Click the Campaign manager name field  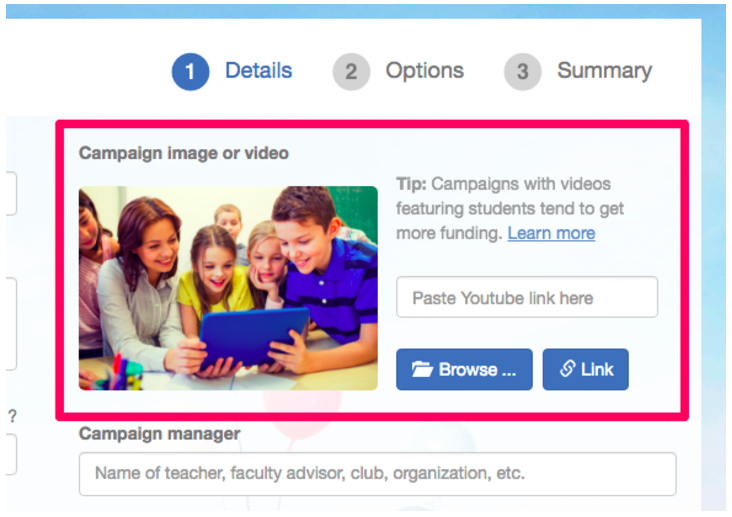(377, 474)
